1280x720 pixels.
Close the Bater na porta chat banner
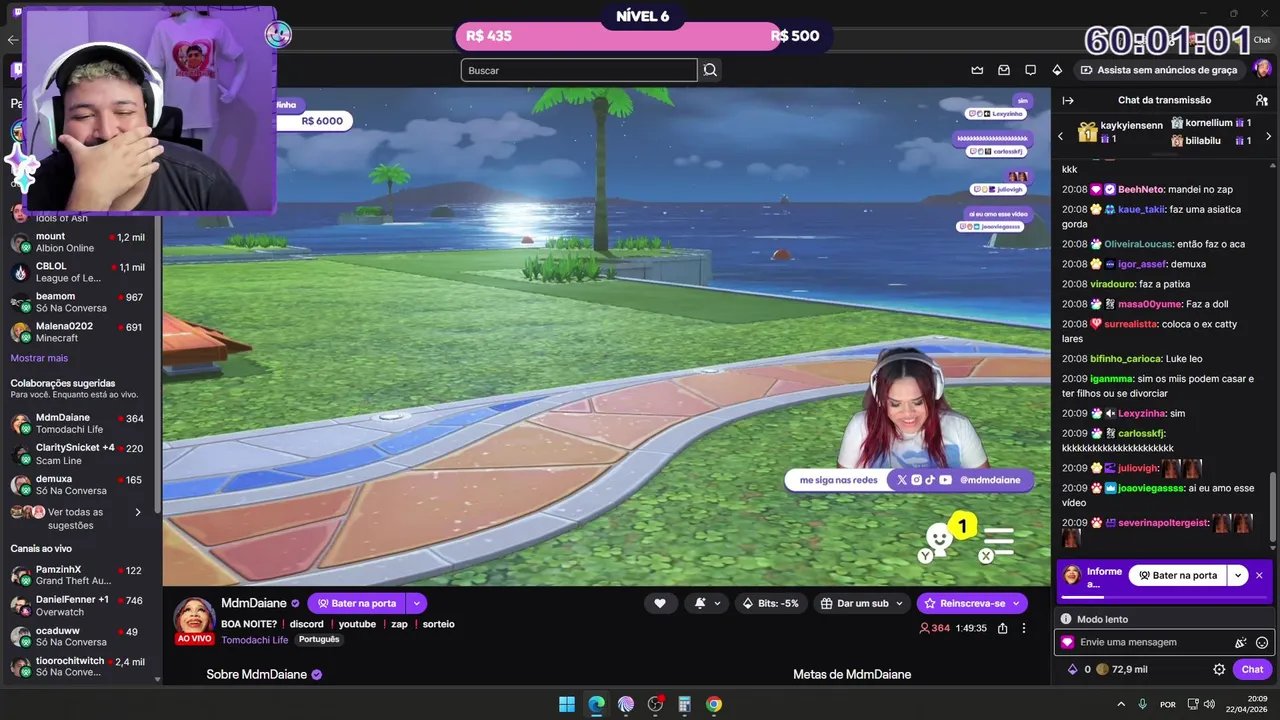1259,575
